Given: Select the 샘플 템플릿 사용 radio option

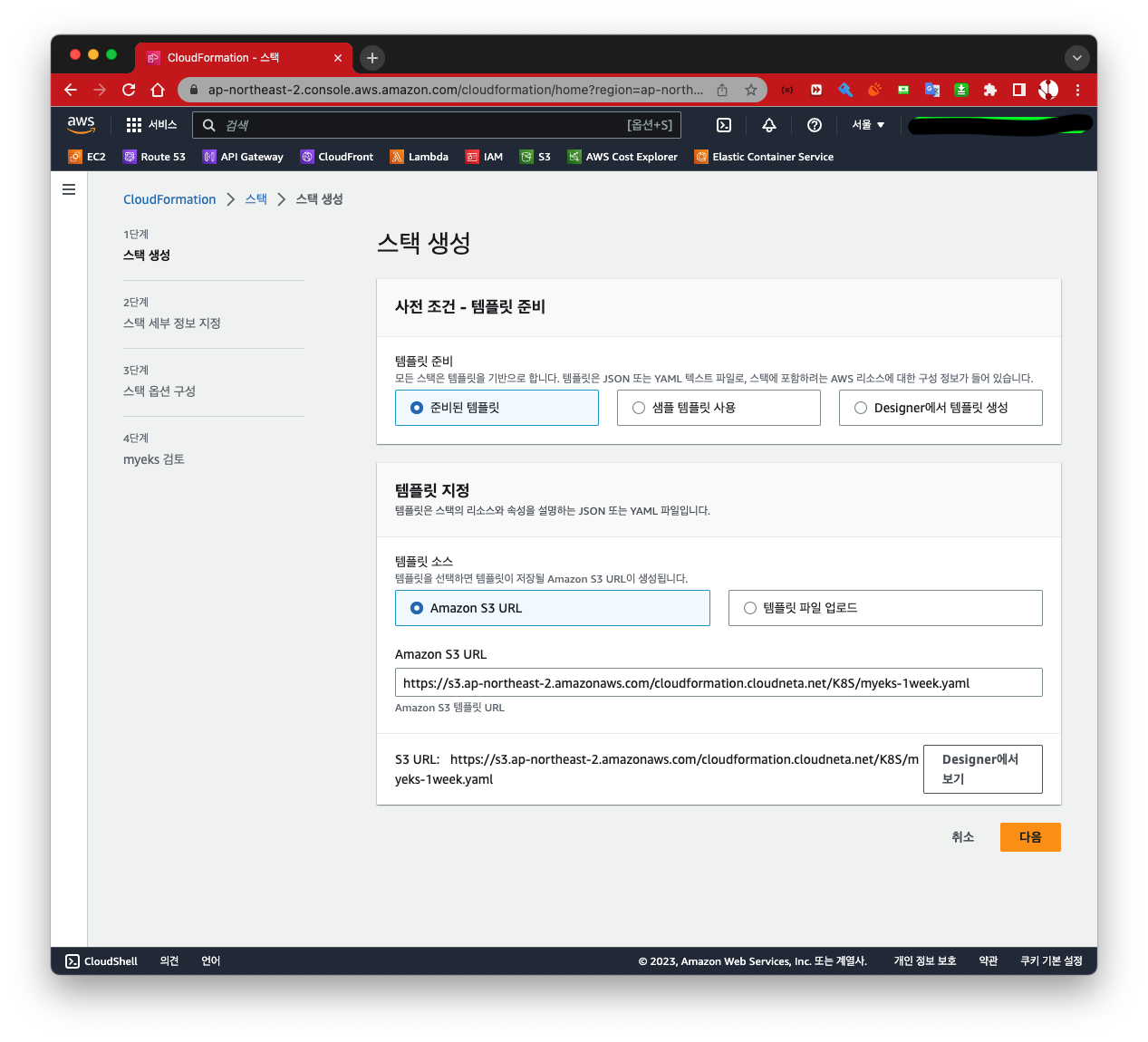Looking at the screenshot, I should 719,408.
